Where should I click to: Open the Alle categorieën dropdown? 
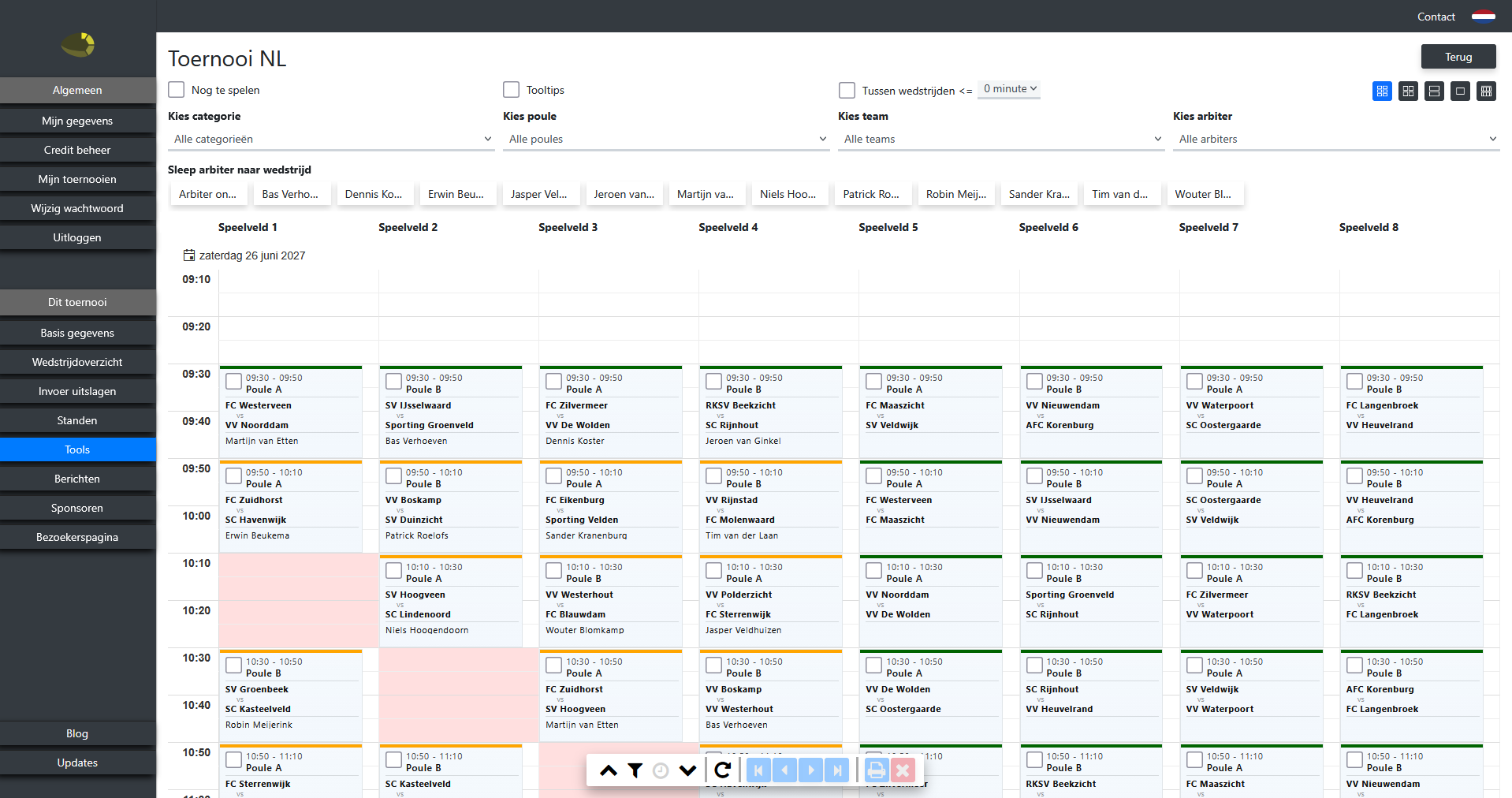point(331,139)
